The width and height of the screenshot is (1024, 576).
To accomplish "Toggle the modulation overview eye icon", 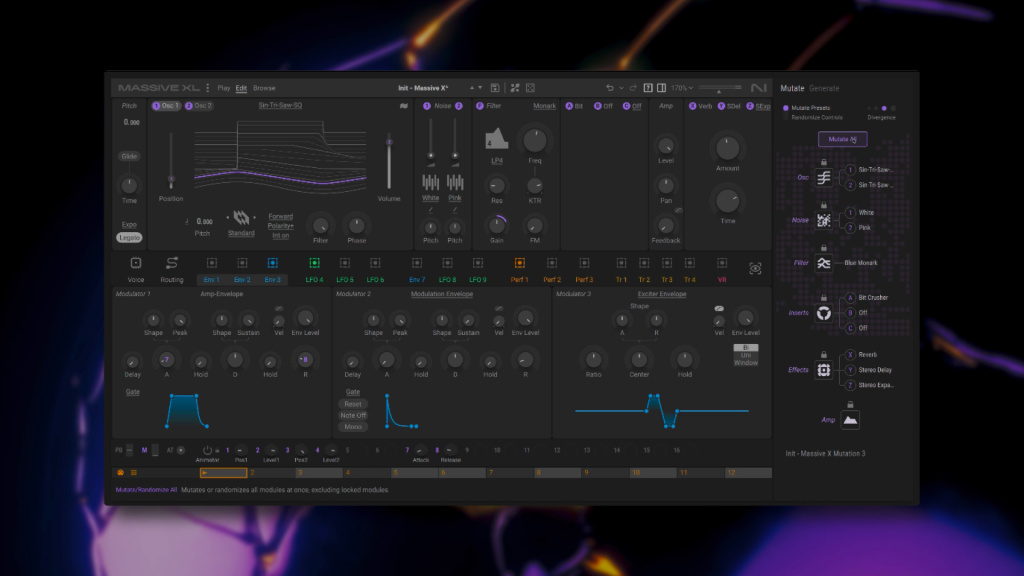I will (x=755, y=268).
